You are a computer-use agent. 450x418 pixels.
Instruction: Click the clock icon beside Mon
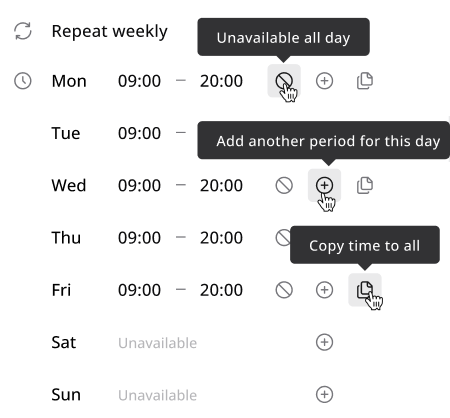(23, 81)
